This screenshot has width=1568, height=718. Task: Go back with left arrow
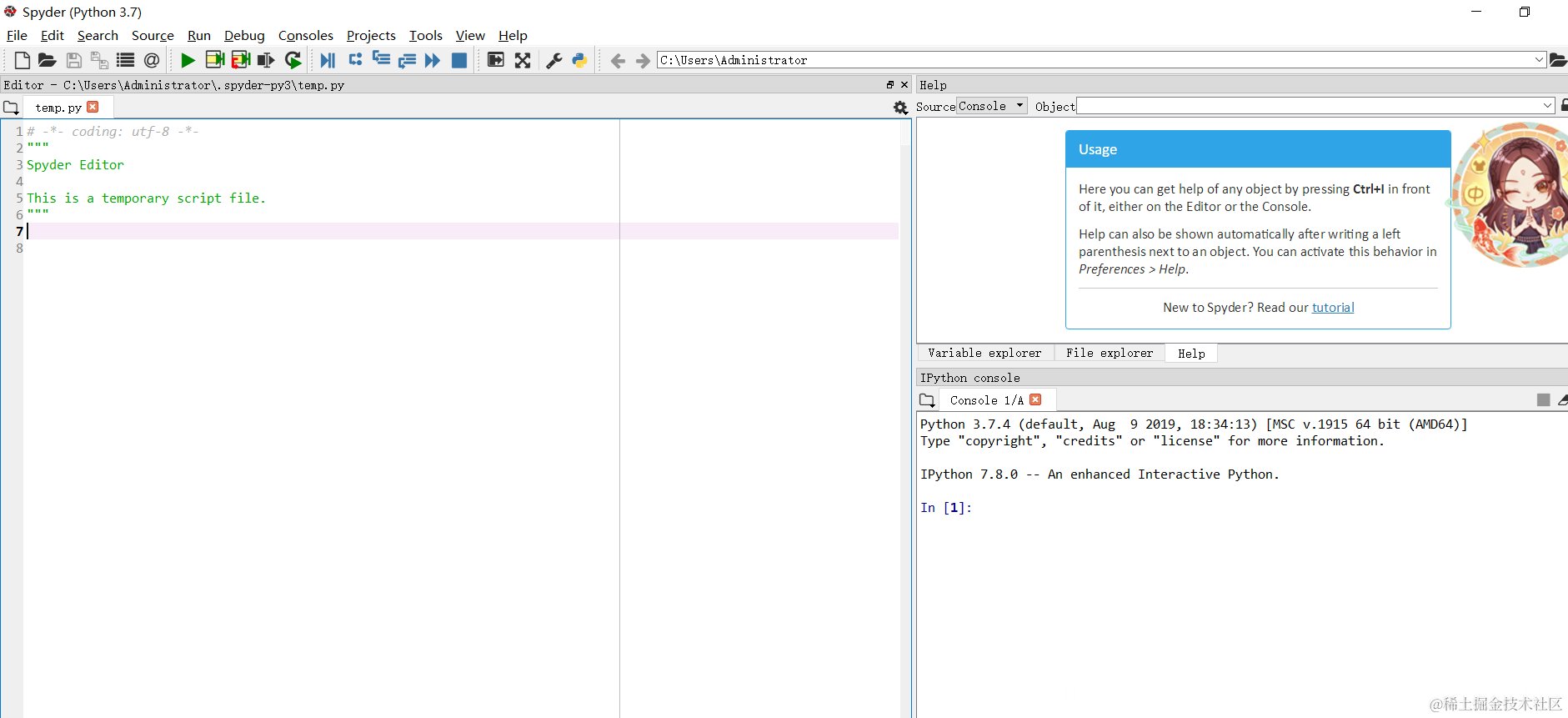pos(618,60)
